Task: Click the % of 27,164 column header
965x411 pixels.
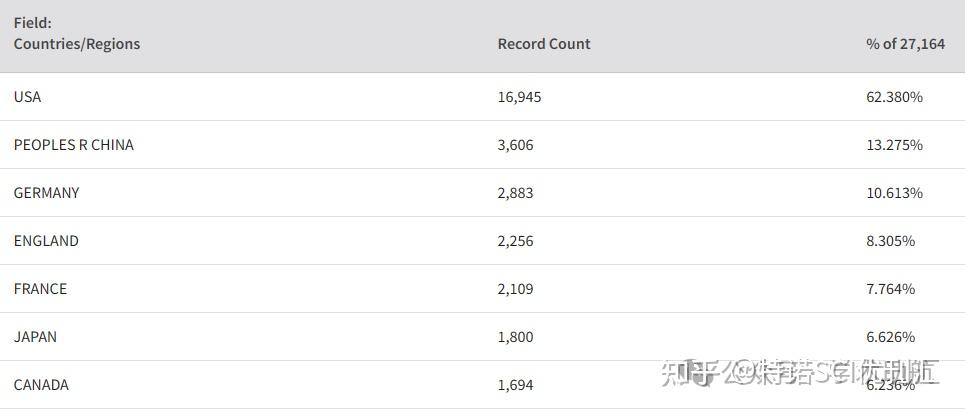Action: 905,44
